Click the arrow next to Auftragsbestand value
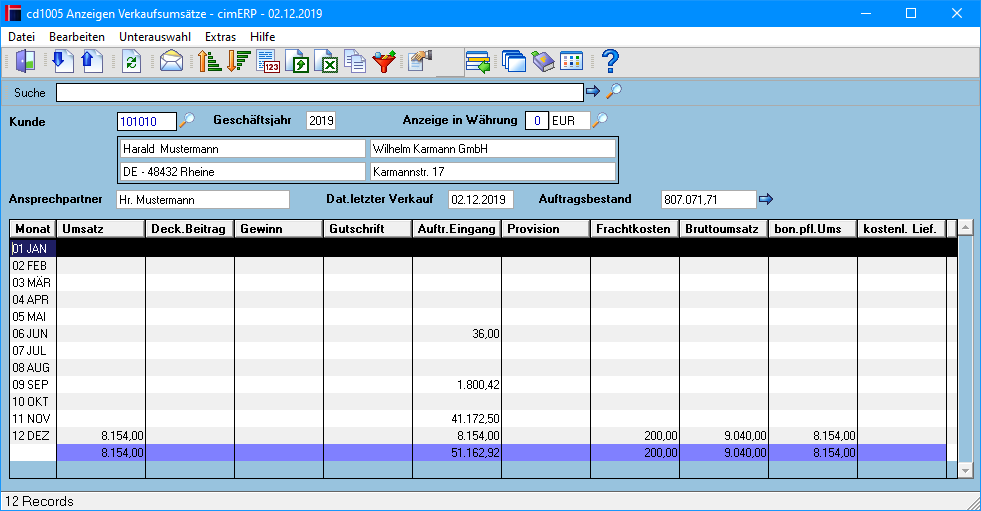Viewport: 981px width, 511px height. click(x=766, y=200)
